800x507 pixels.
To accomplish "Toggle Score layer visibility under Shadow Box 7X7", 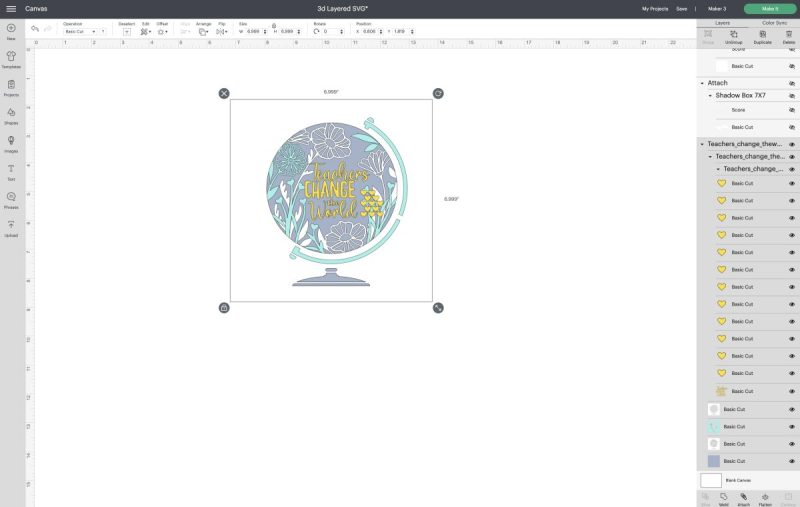I will (x=792, y=110).
